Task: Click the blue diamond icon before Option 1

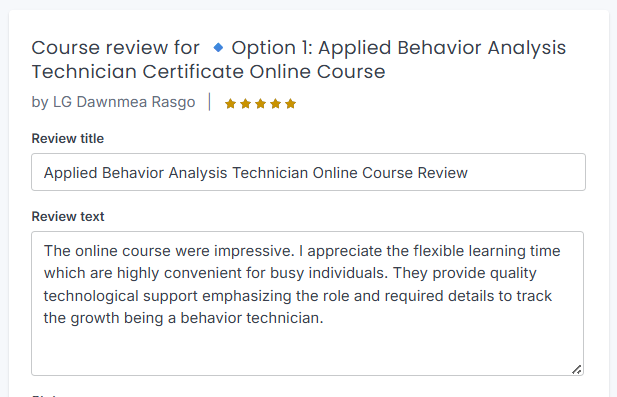Action: click(218, 48)
